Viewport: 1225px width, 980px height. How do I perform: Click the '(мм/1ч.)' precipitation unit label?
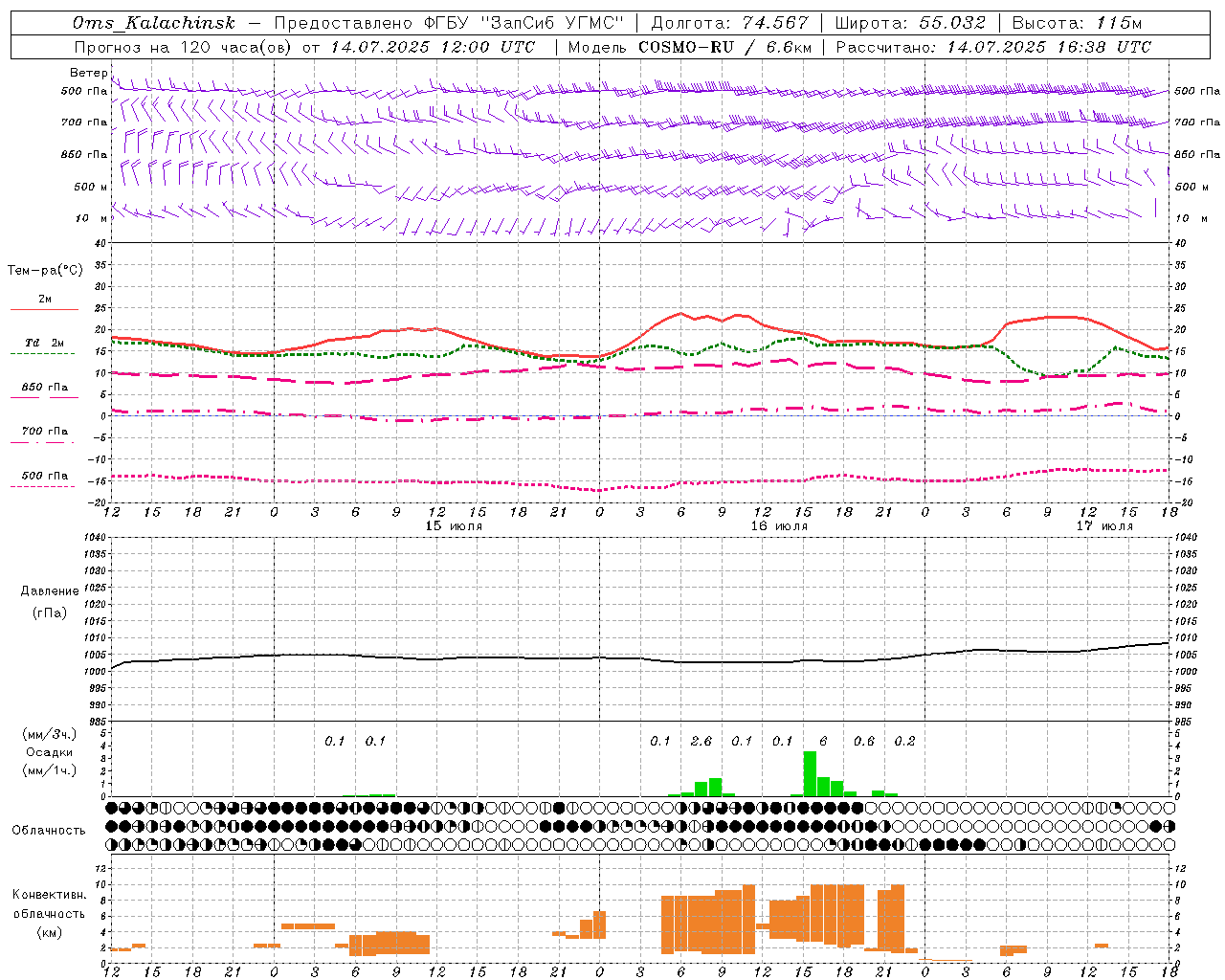(x=50, y=769)
